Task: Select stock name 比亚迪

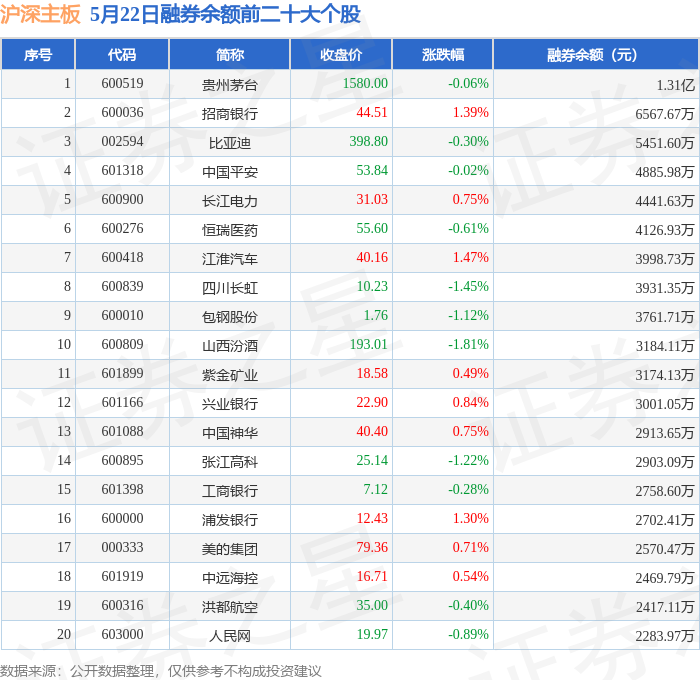Action: coord(229,143)
